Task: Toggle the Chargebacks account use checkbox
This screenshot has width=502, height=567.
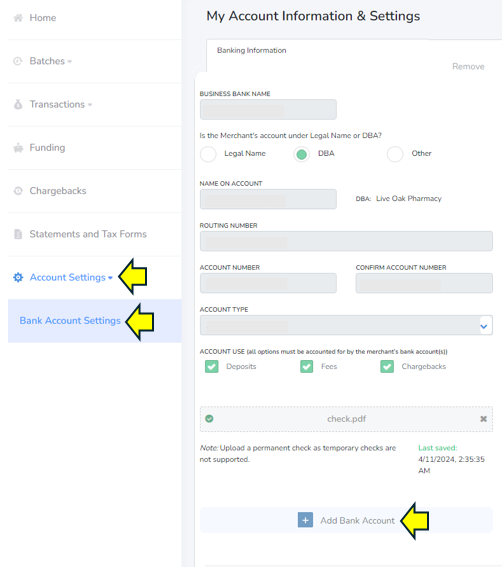Action: click(387, 366)
